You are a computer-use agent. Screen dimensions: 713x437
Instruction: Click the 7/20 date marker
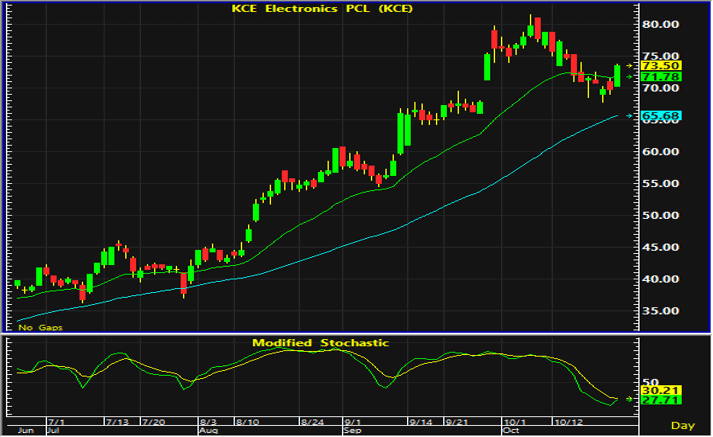pos(154,422)
